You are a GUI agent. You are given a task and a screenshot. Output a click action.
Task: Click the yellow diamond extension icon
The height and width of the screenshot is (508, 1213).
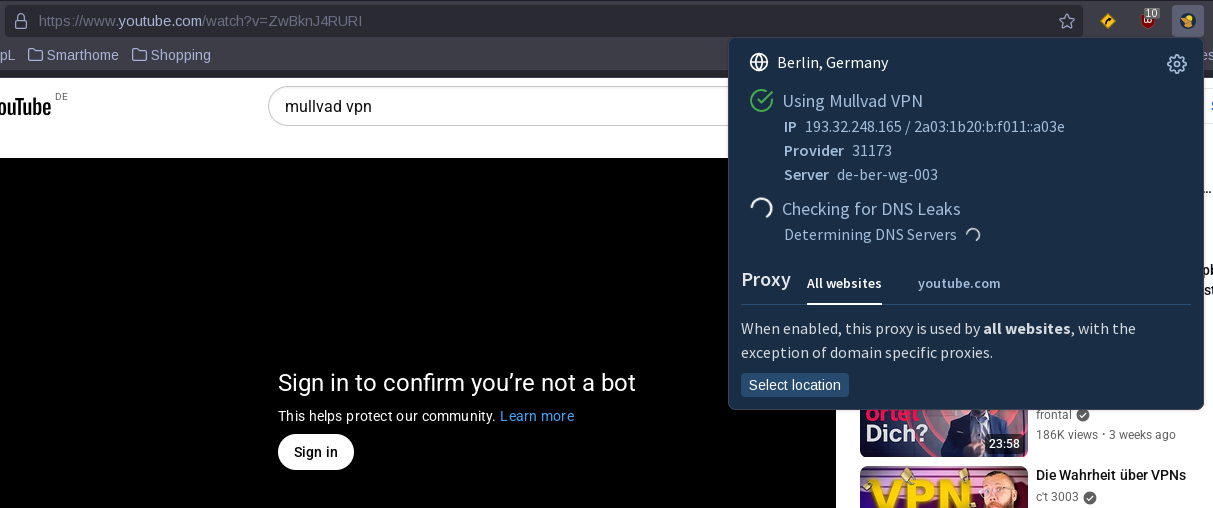coord(1108,21)
